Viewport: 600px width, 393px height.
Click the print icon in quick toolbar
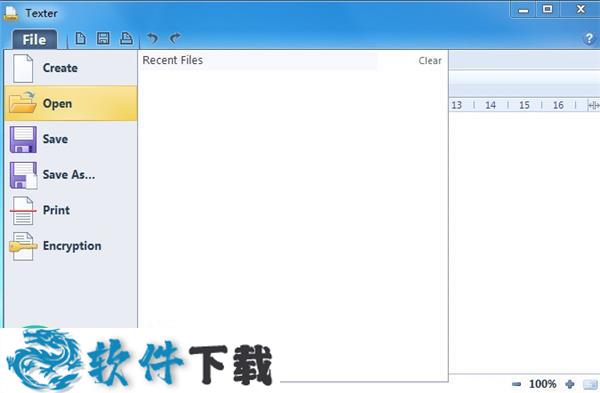point(126,38)
